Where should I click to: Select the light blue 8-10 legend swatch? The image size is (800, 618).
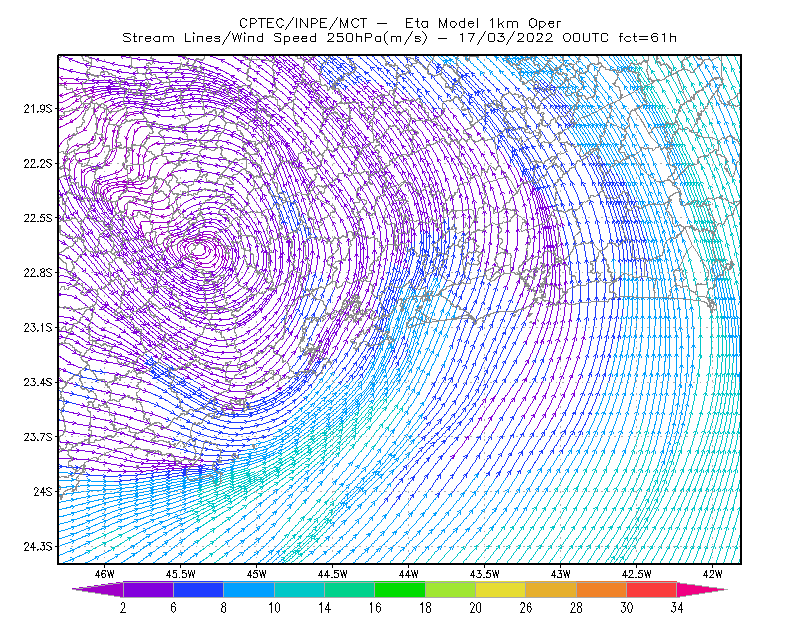pos(249,589)
